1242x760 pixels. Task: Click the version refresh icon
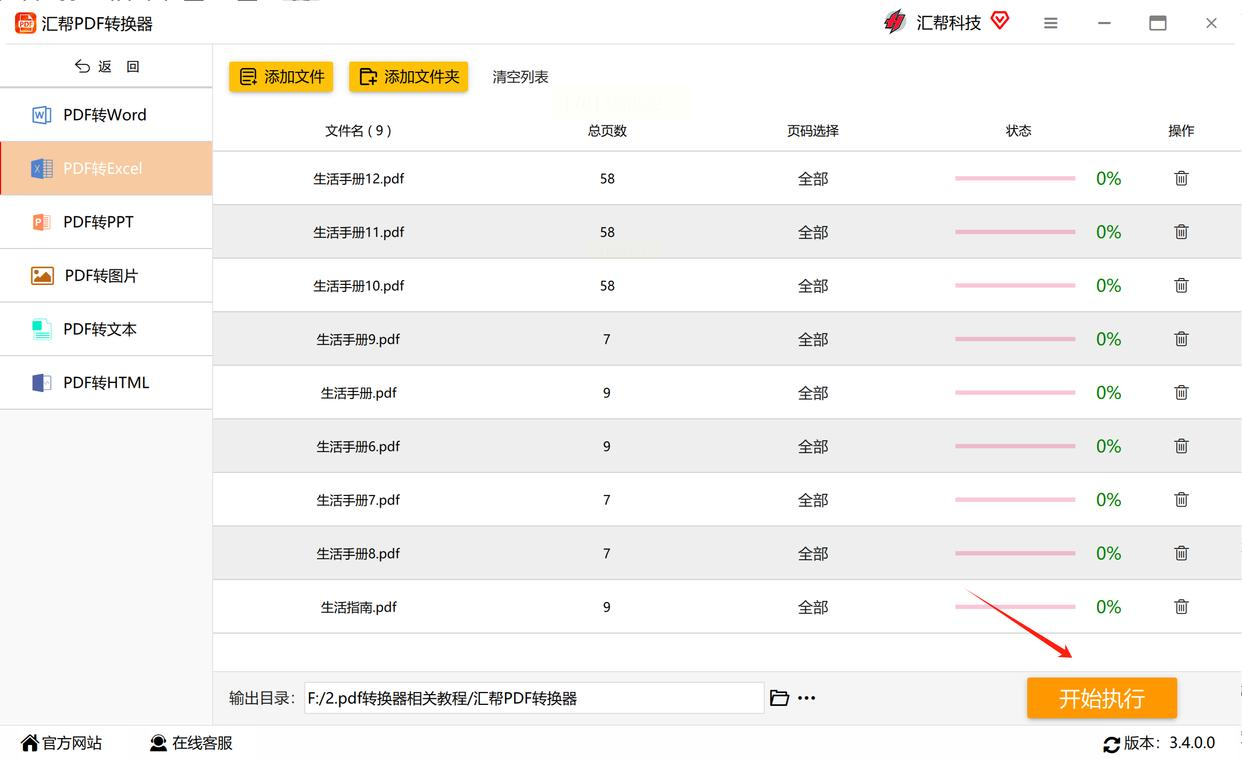point(1112,744)
